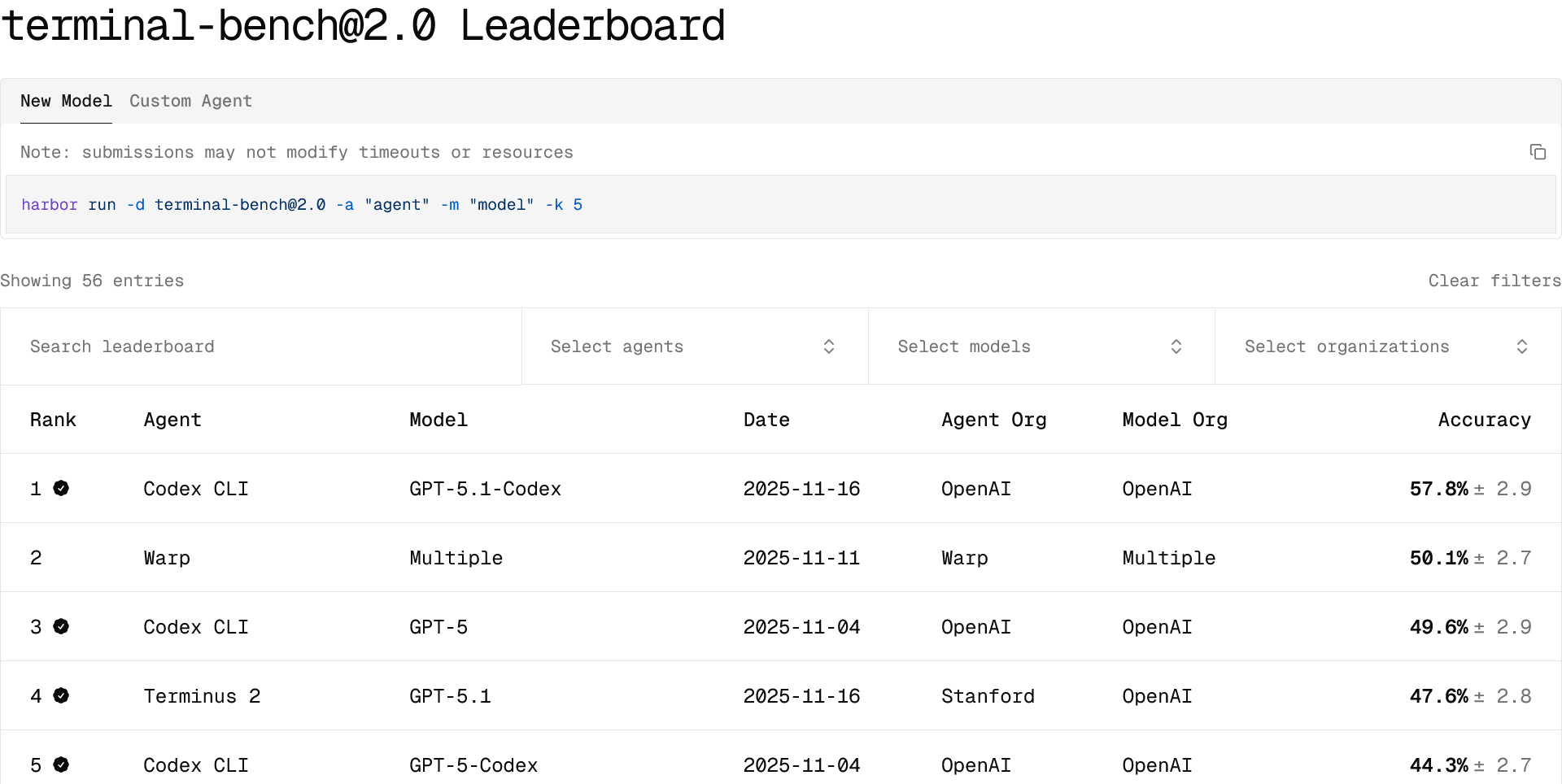
Task: Click the harbor run command code block
Action: coord(781,204)
